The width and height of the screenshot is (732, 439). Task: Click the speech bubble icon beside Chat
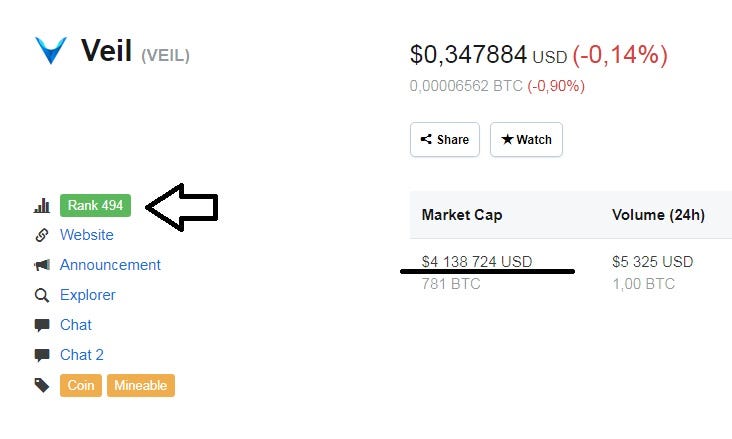[x=42, y=325]
